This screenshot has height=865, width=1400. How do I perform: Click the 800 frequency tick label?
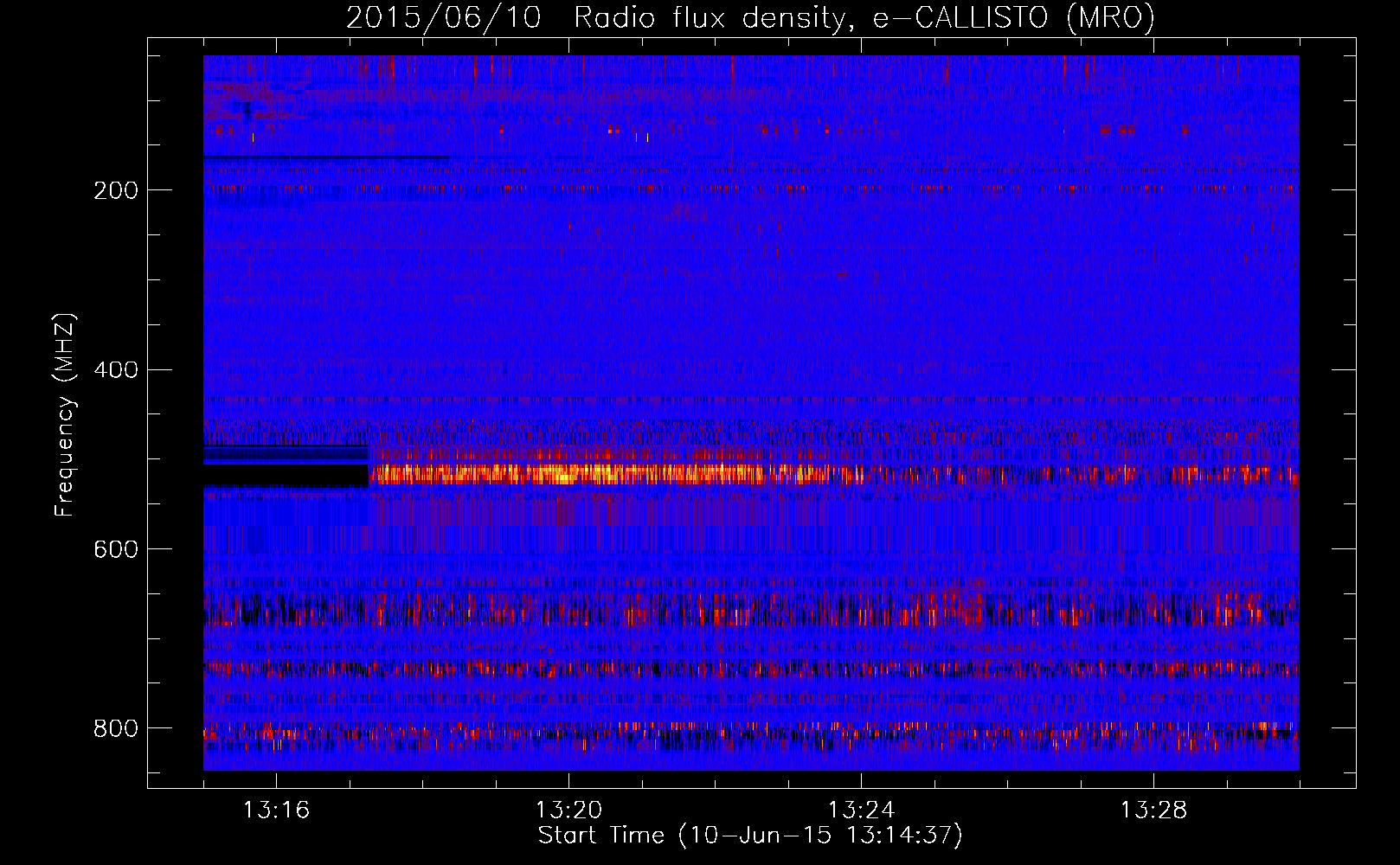[116, 728]
